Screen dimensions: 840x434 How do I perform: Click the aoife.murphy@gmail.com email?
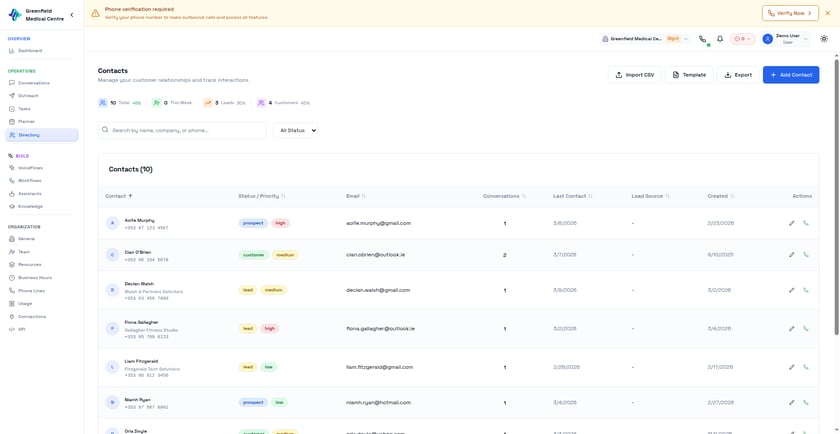pyautogui.click(x=378, y=223)
